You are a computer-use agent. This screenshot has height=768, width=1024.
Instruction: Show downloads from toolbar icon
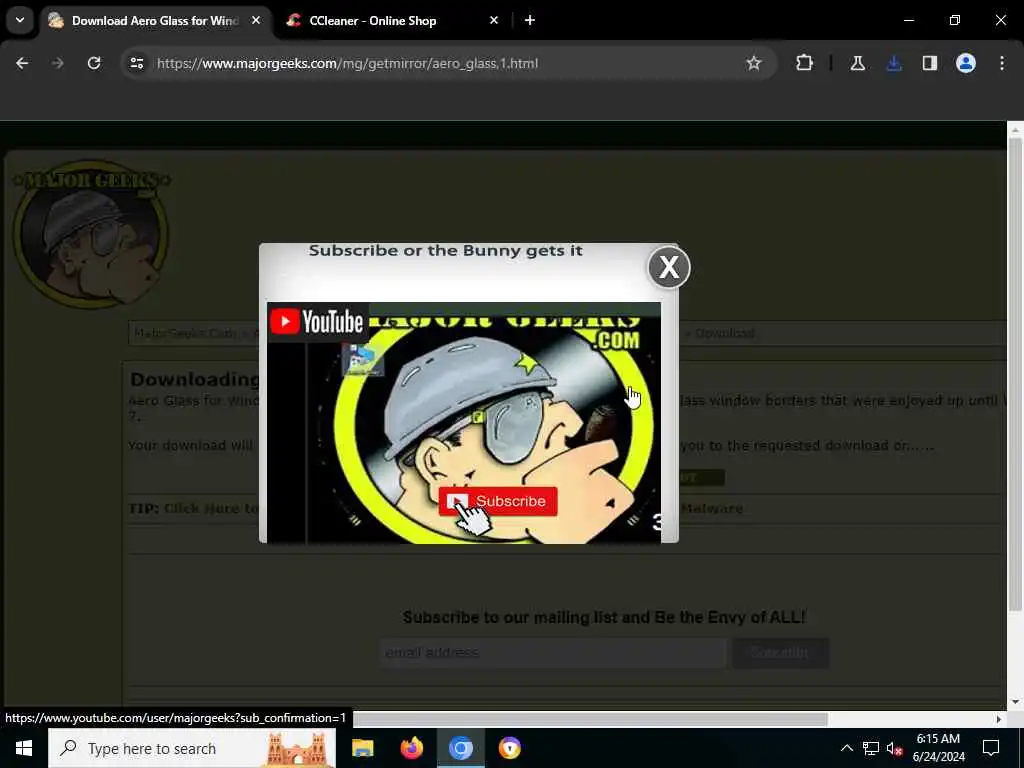(893, 63)
